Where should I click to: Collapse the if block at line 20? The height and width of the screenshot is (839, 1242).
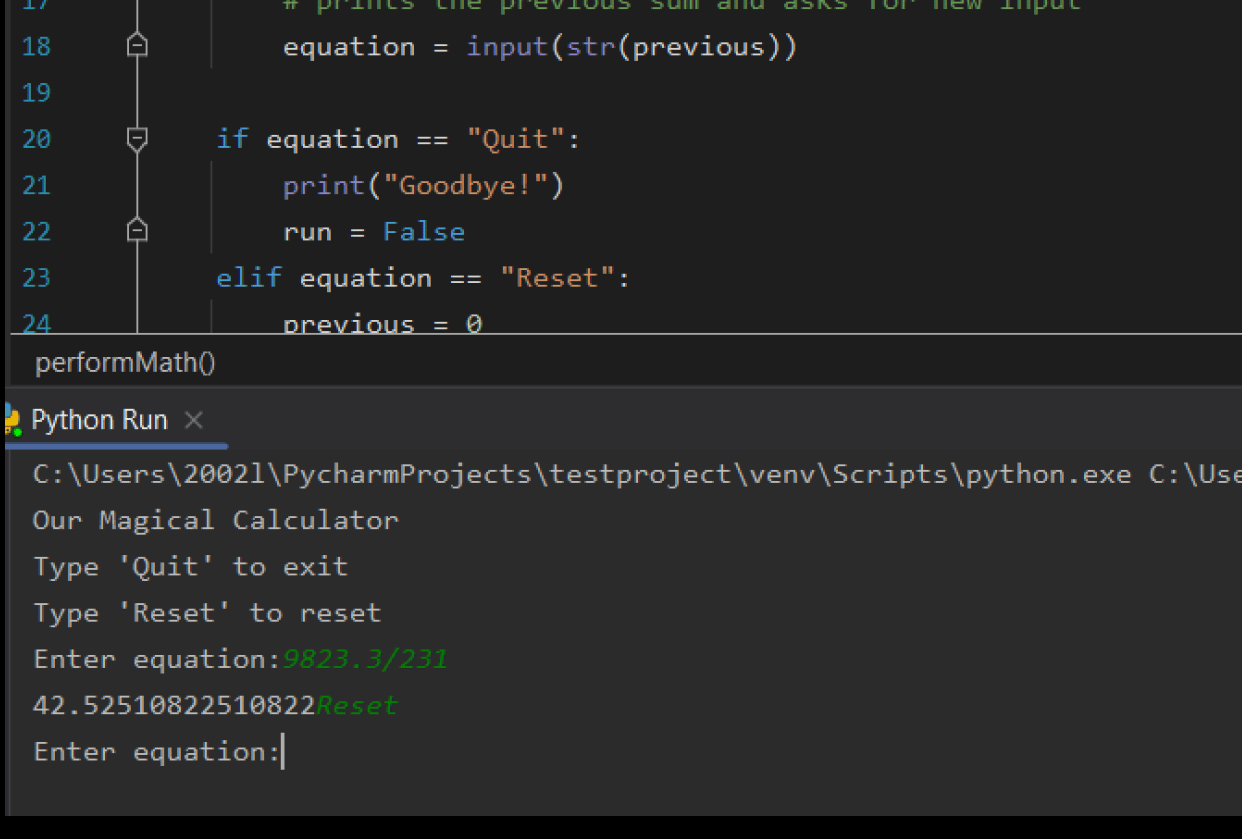point(138,139)
